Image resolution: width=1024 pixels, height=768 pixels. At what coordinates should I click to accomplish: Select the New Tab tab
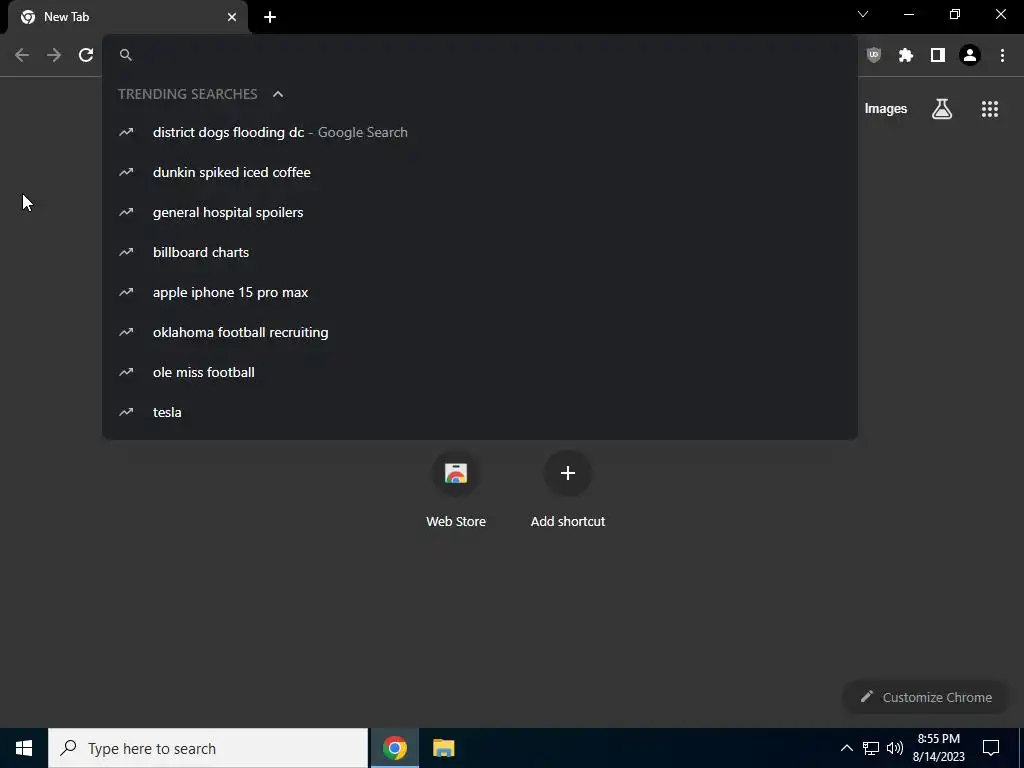tap(128, 17)
